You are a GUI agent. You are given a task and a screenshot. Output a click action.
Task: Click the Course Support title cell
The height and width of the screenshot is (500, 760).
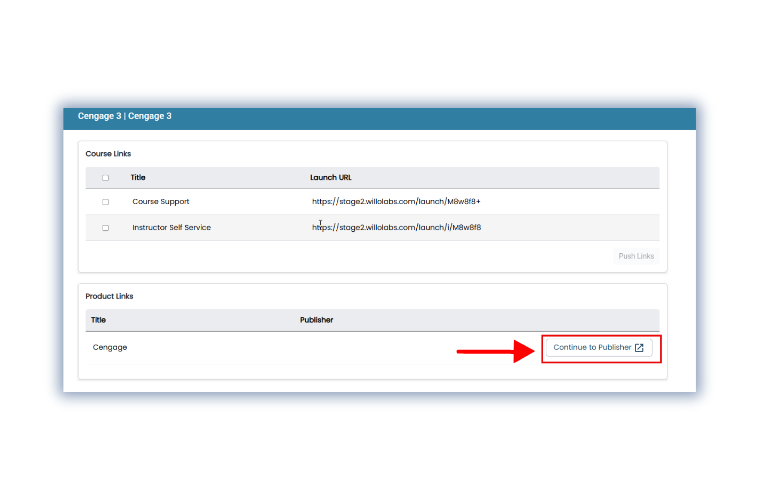(161, 202)
